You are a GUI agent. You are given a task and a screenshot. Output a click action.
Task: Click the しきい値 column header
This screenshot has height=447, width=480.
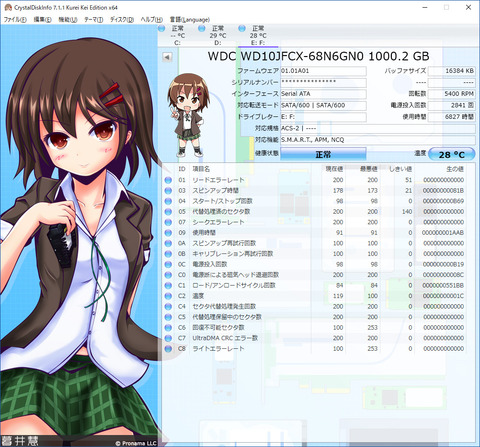(x=401, y=169)
